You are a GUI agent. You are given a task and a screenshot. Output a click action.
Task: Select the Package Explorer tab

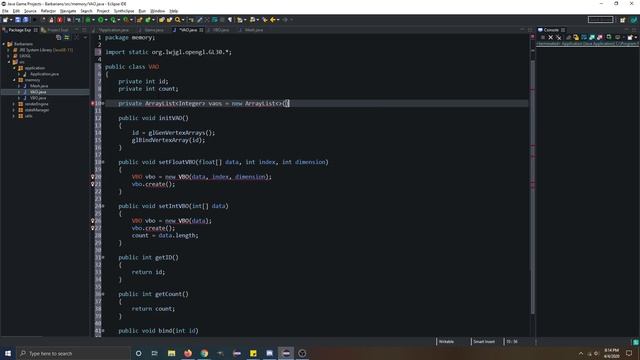coord(20,30)
